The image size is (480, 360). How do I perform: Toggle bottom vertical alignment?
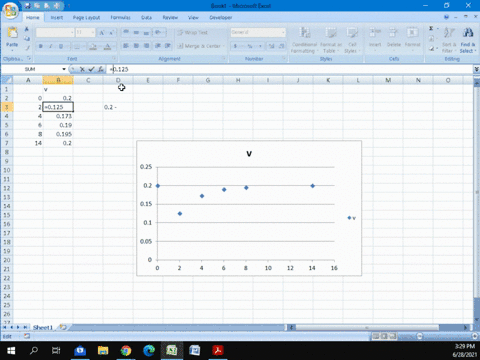(146, 32)
